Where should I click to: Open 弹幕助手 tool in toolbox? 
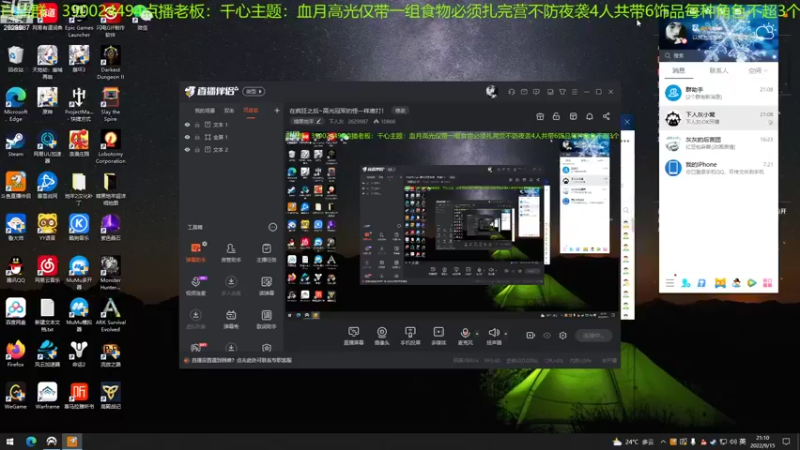(x=195, y=252)
